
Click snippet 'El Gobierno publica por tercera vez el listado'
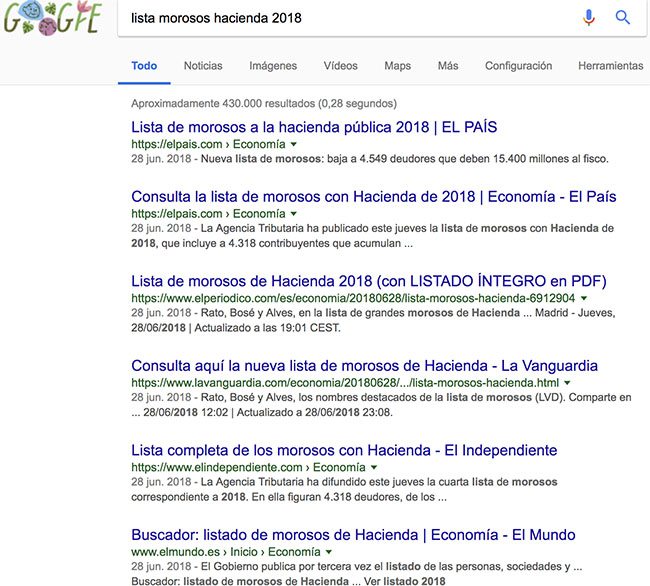pyautogui.click(x=357, y=574)
